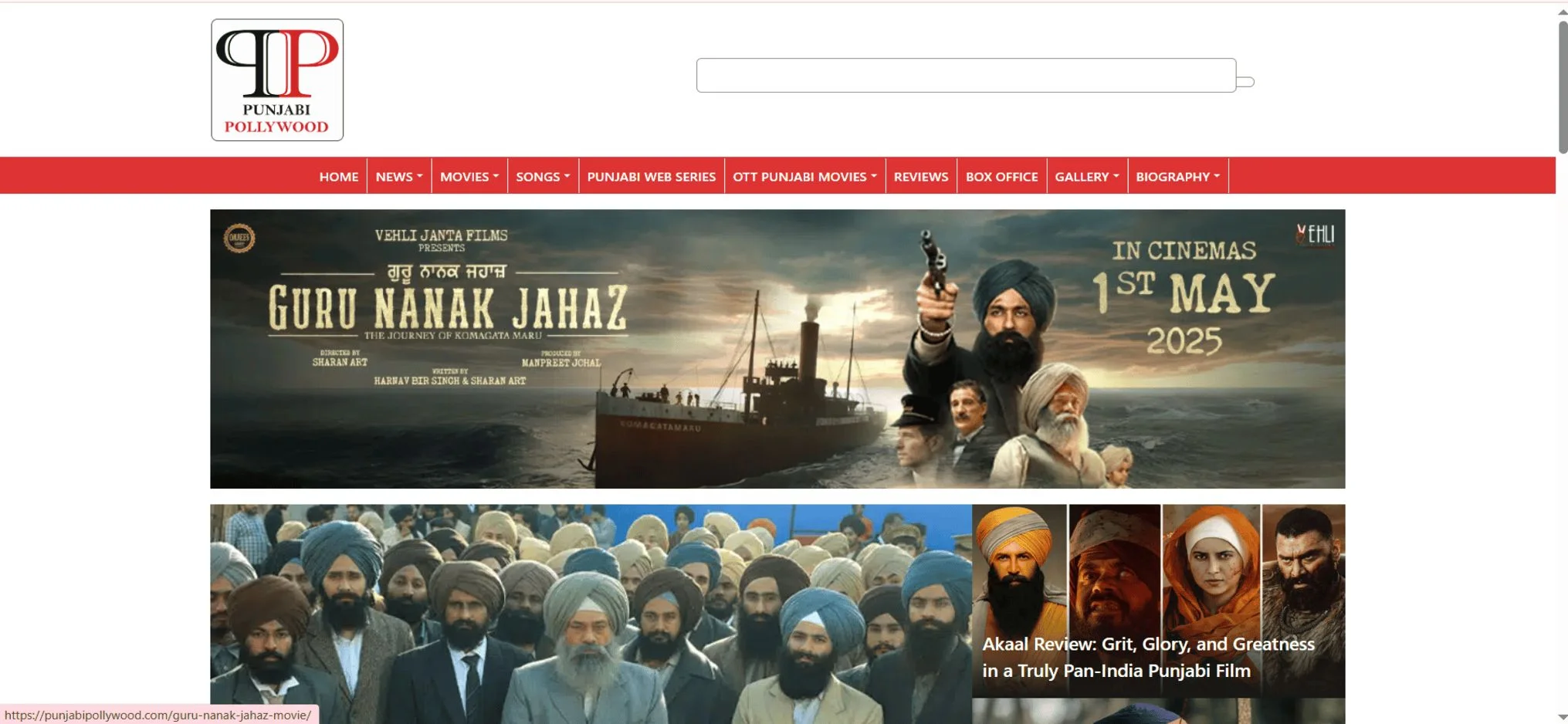Expand the GALLERY dropdown
Screen dimensions: 1568x724
coord(1087,176)
